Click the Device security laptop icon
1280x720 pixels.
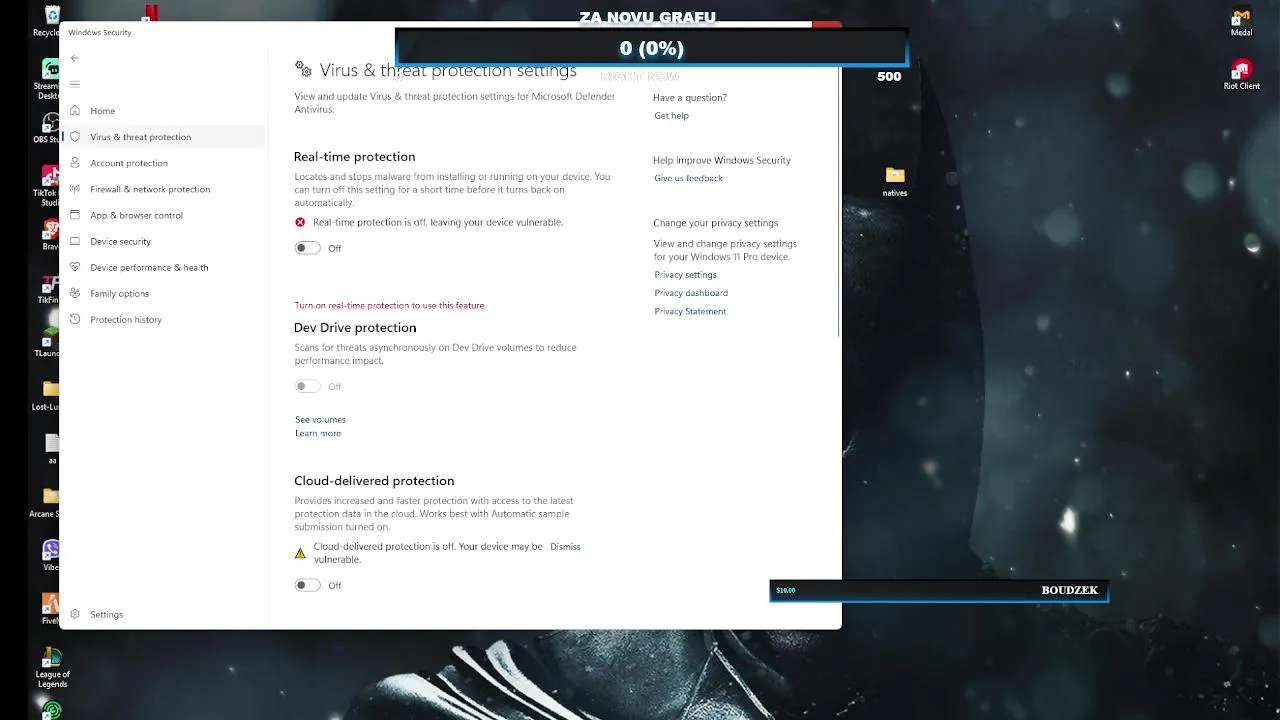[75, 241]
